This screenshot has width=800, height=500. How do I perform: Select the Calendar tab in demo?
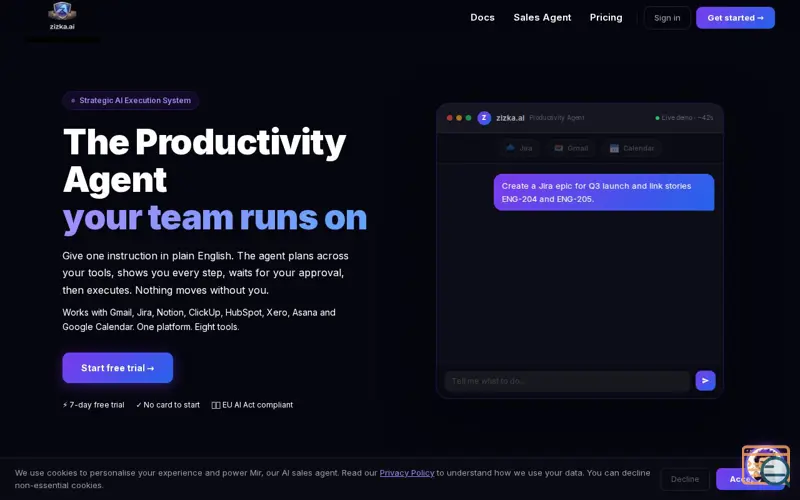pyautogui.click(x=632, y=148)
